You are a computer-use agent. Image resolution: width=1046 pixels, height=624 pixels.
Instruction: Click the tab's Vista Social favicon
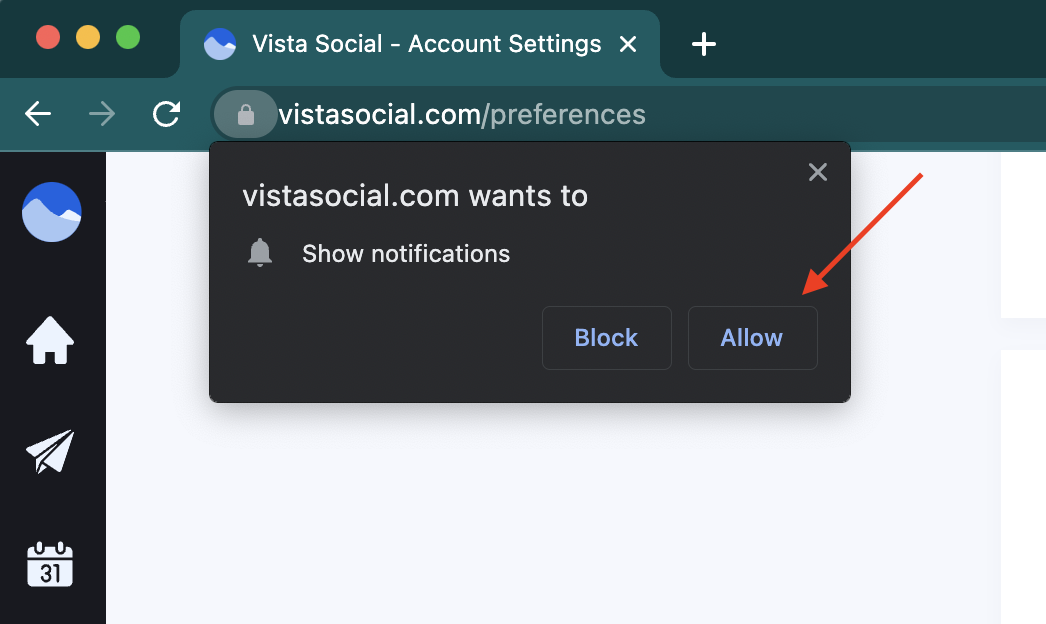click(x=219, y=44)
